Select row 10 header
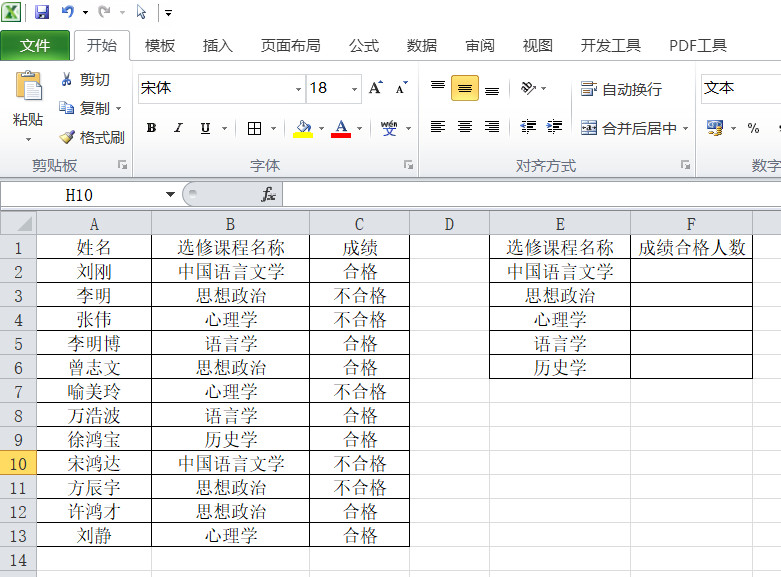The image size is (781, 577). point(18,463)
